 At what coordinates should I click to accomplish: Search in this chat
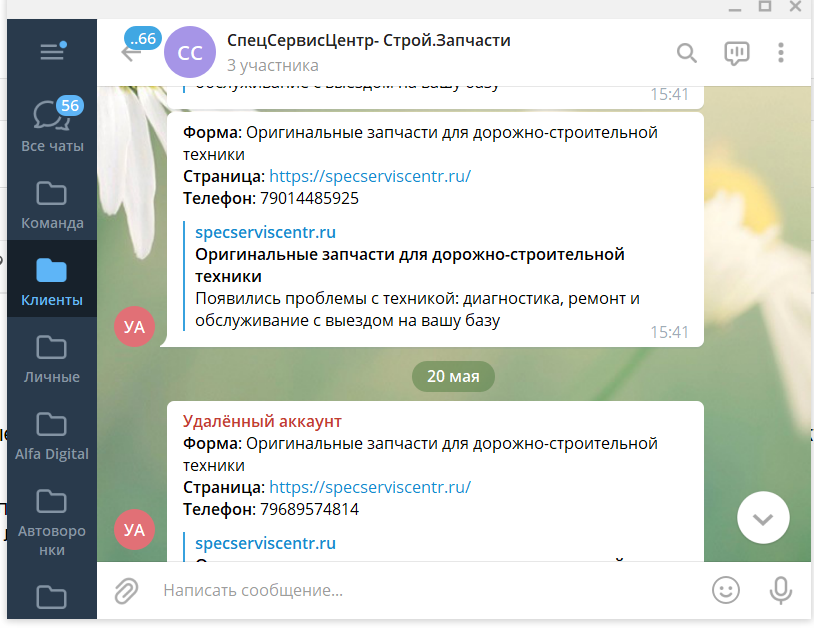coord(686,52)
